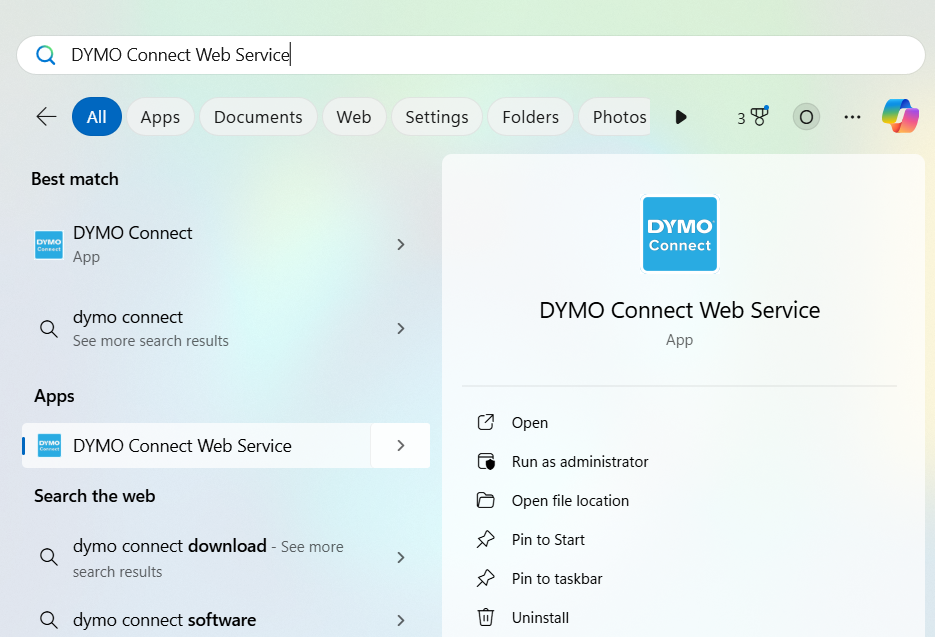This screenshot has height=637, width=935.
Task: Choose Uninstall for DYMO Connect Web Service
Action: click(540, 617)
